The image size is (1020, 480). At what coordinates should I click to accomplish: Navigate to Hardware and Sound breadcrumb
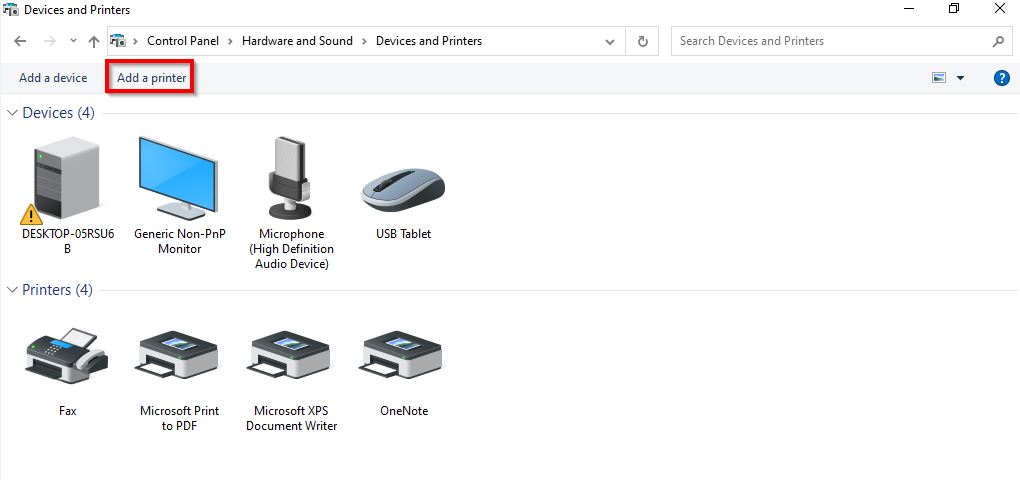[x=297, y=41]
